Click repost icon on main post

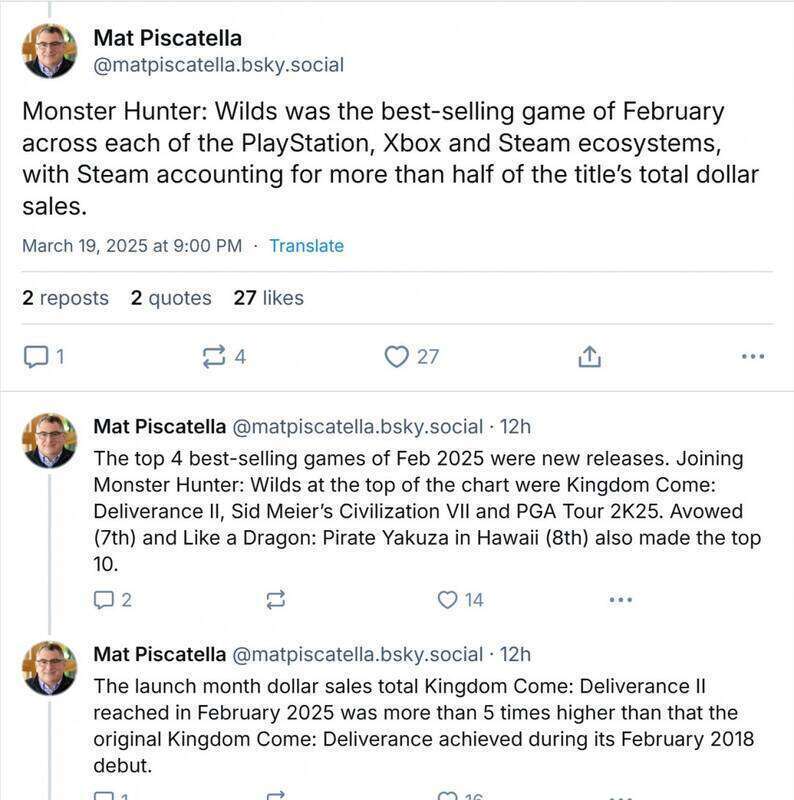[x=214, y=356]
